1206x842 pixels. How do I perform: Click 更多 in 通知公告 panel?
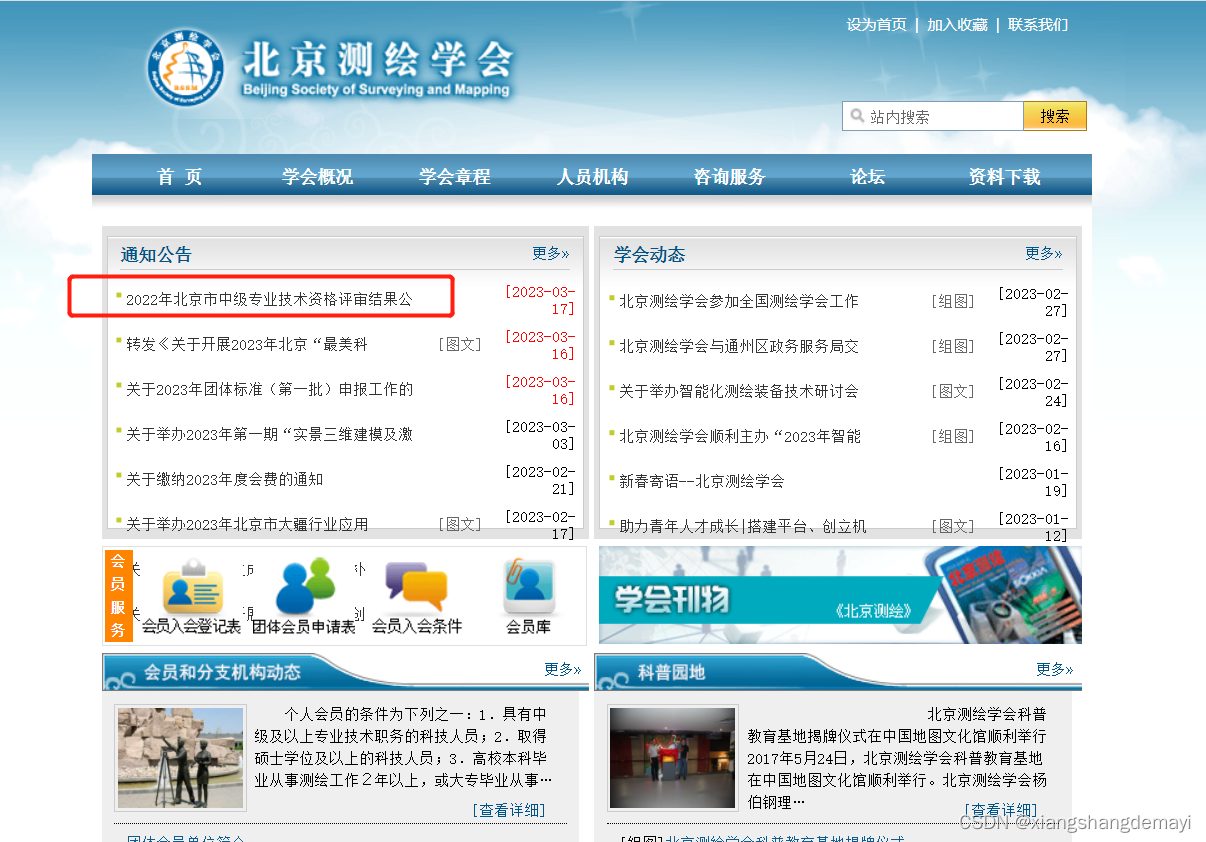coord(551,254)
